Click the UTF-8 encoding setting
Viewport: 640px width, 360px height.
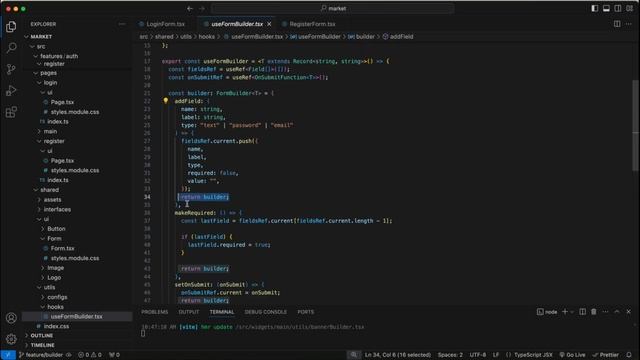[478, 355]
